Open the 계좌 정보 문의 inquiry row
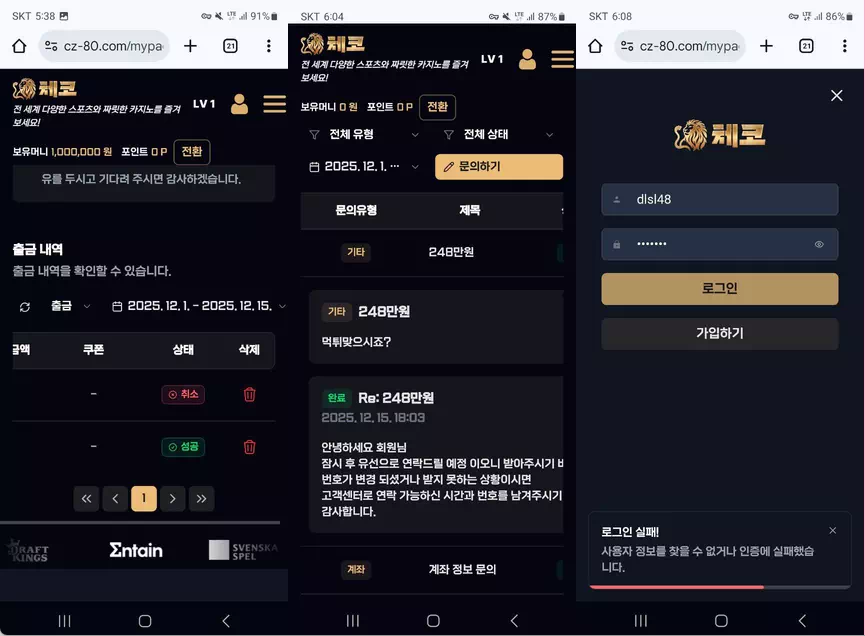Image resolution: width=865 pixels, height=636 pixels. [x=432, y=570]
